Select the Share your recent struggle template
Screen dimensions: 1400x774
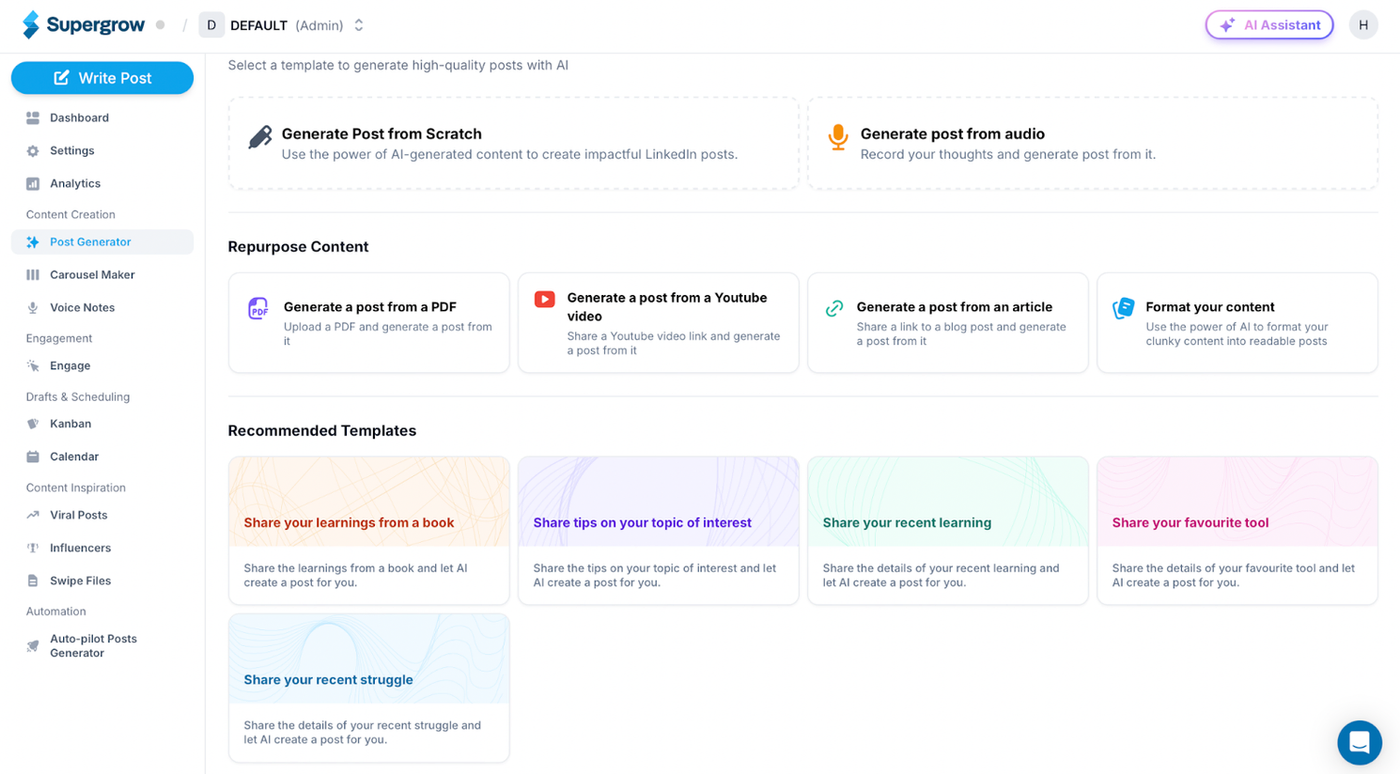[x=369, y=688]
